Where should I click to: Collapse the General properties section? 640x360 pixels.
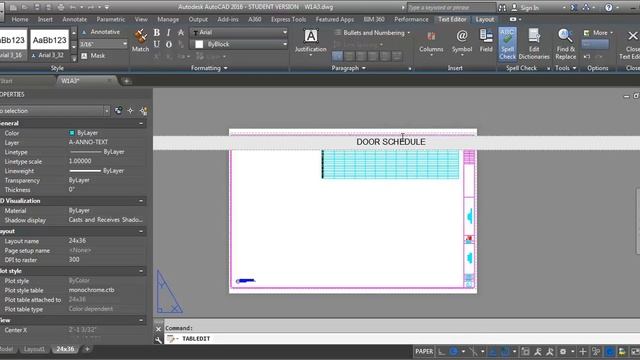[141, 123]
